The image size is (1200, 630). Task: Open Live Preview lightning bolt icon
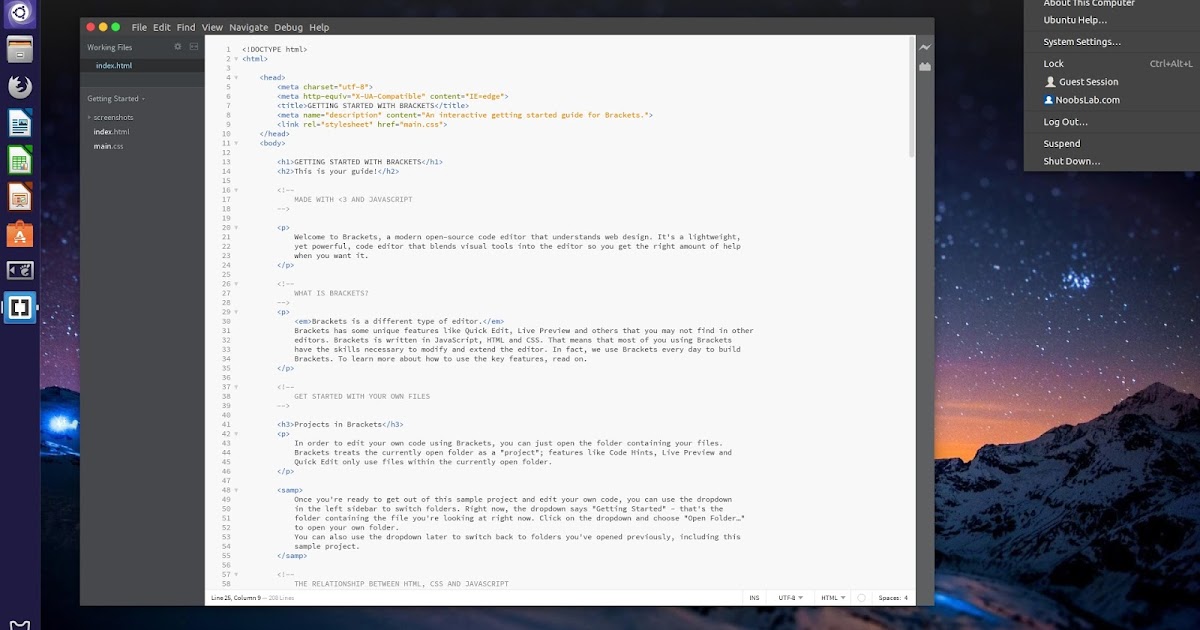[x=926, y=48]
